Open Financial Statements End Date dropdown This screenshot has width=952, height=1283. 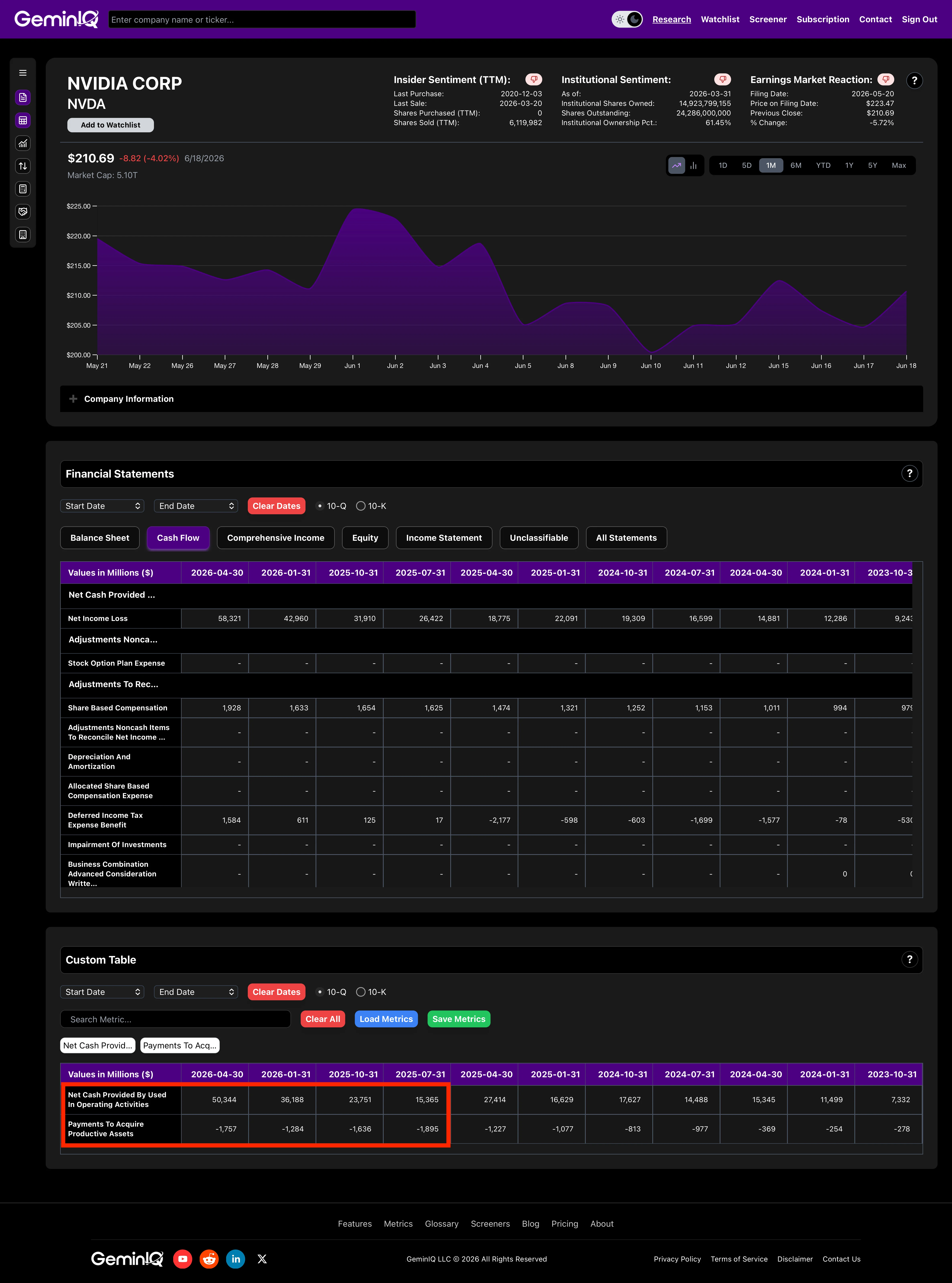click(196, 506)
